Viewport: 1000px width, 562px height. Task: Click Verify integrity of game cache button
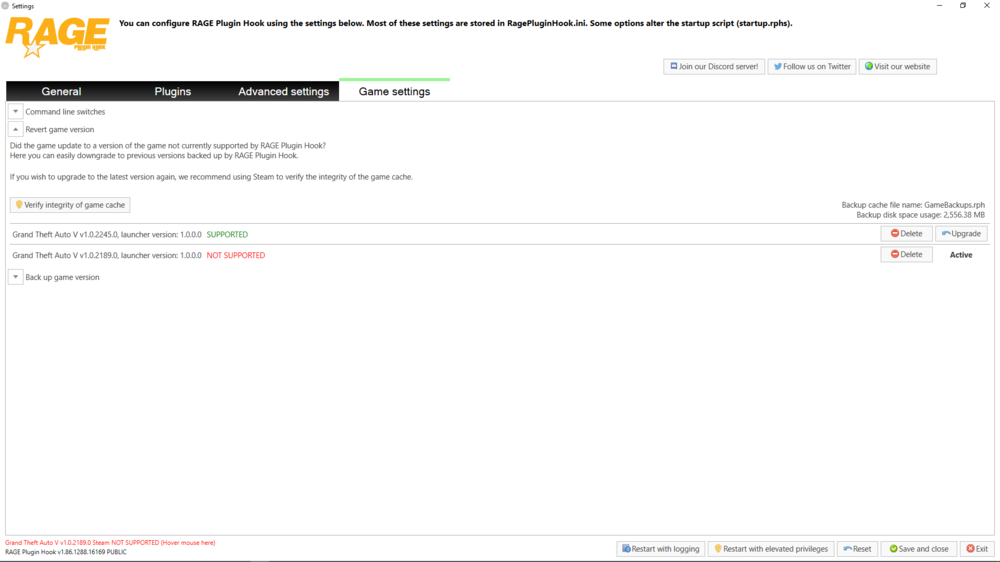point(70,205)
